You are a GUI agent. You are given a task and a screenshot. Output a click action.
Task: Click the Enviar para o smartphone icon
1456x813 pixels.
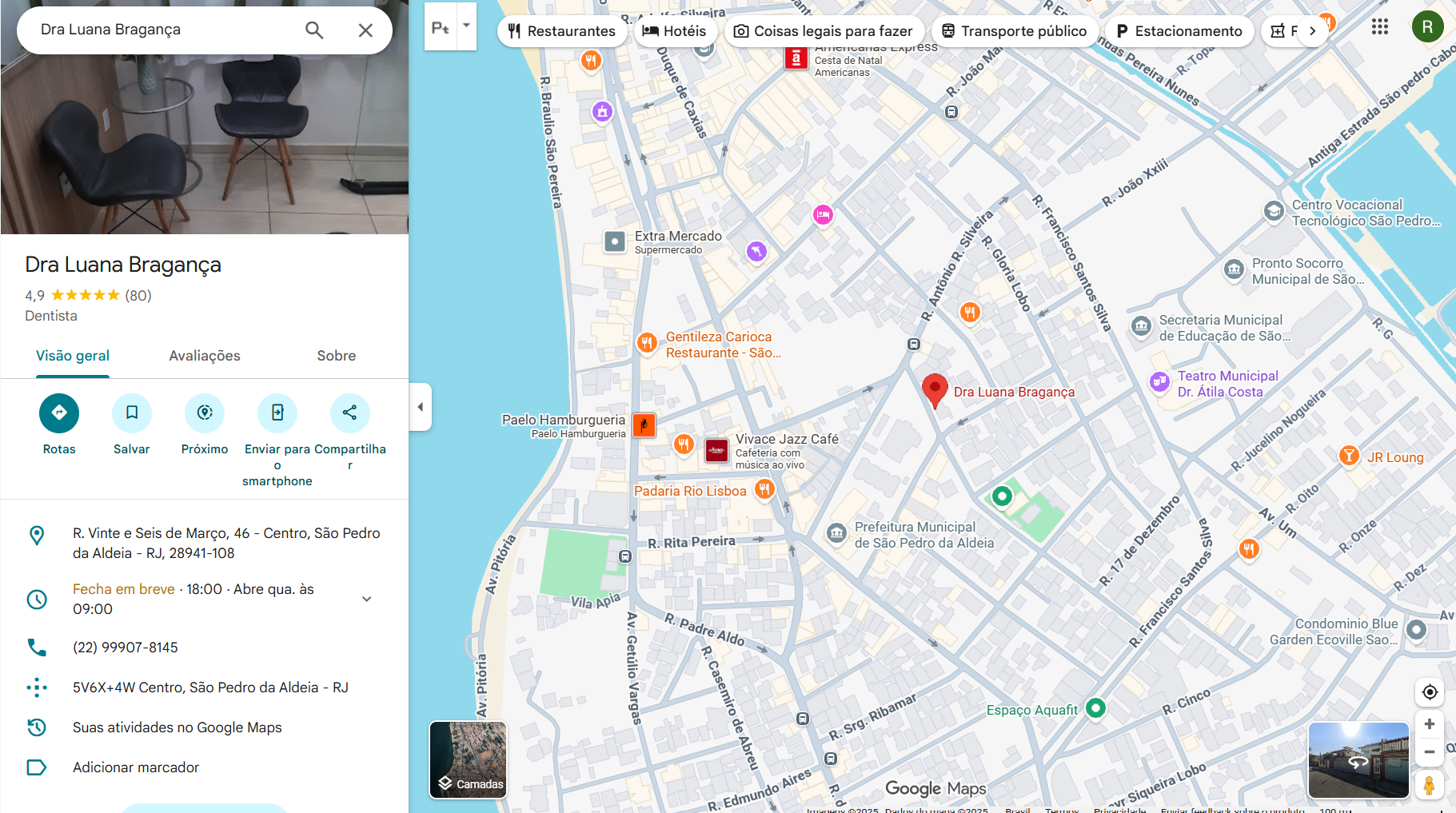tap(277, 412)
